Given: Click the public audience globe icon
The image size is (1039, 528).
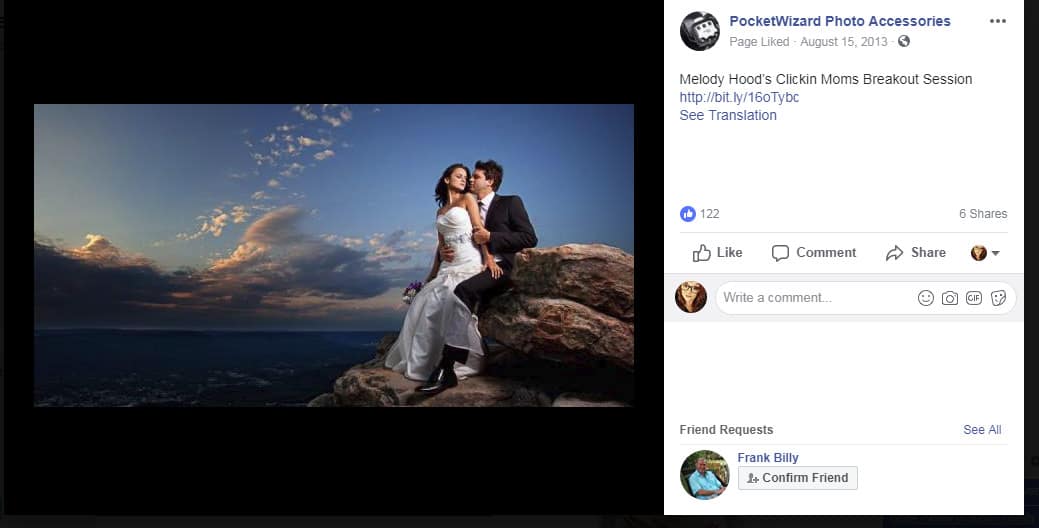Looking at the screenshot, I should [904, 42].
